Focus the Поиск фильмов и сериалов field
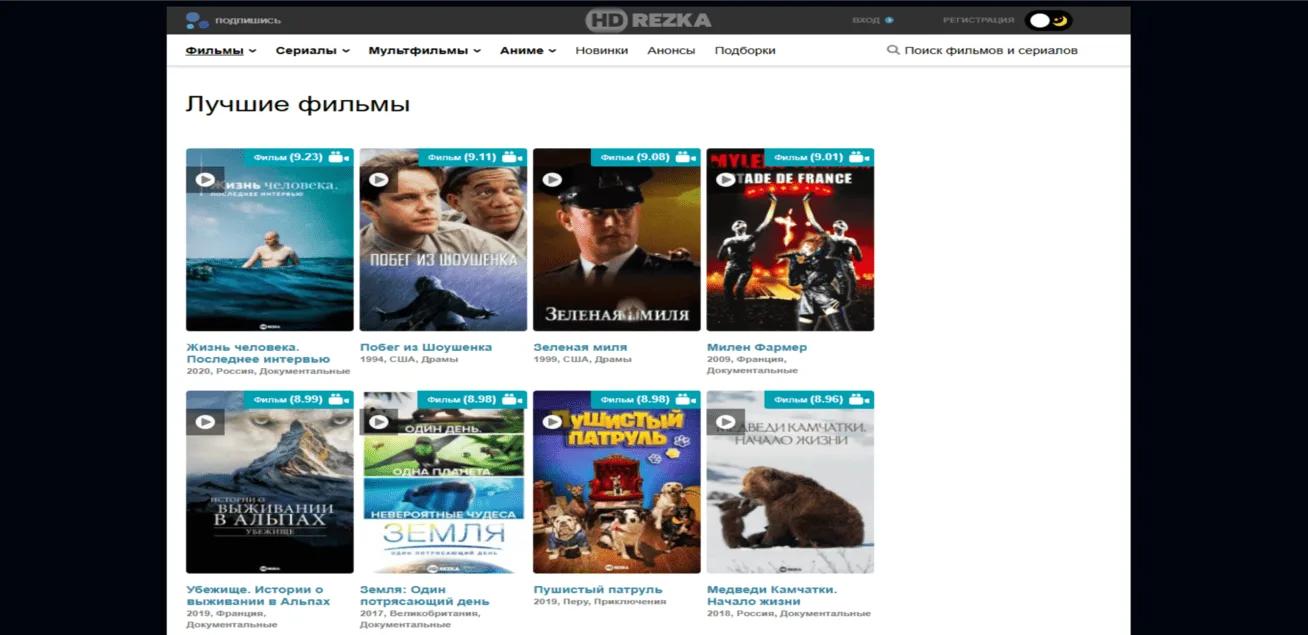Screen dimensions: 1308x635 tap(991, 51)
